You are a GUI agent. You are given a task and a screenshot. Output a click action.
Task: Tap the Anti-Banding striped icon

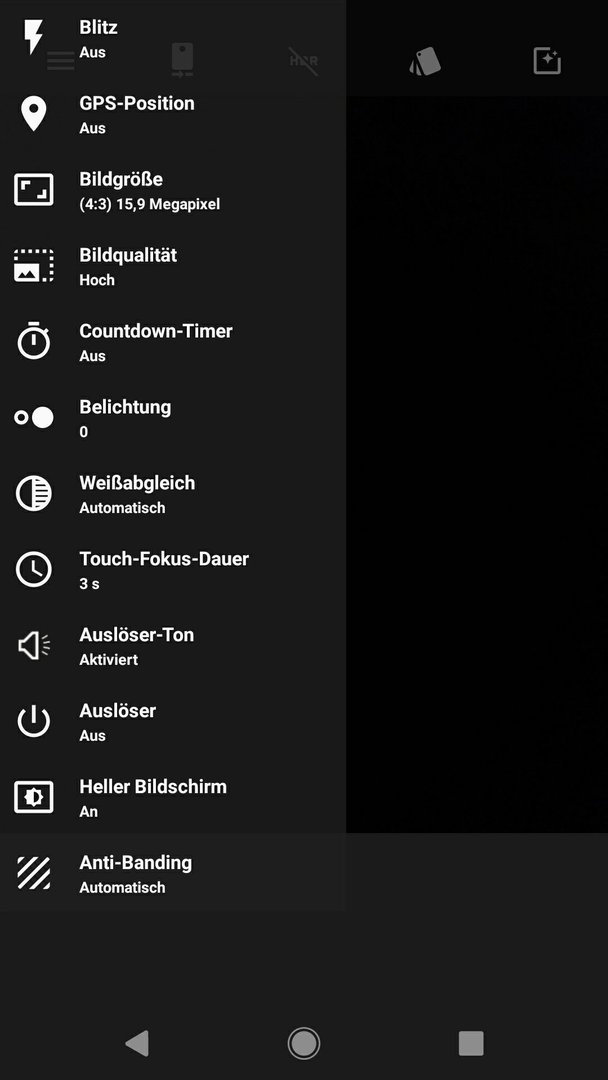point(34,873)
